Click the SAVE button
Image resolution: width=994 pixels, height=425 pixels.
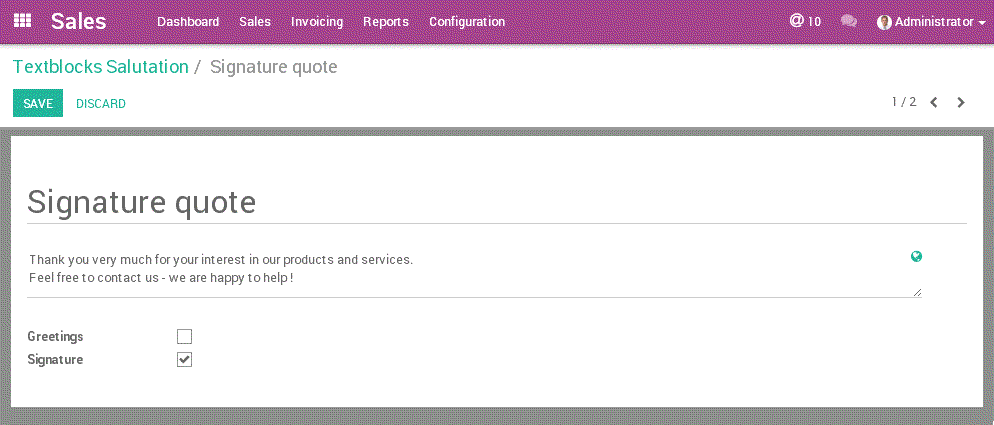tap(38, 103)
